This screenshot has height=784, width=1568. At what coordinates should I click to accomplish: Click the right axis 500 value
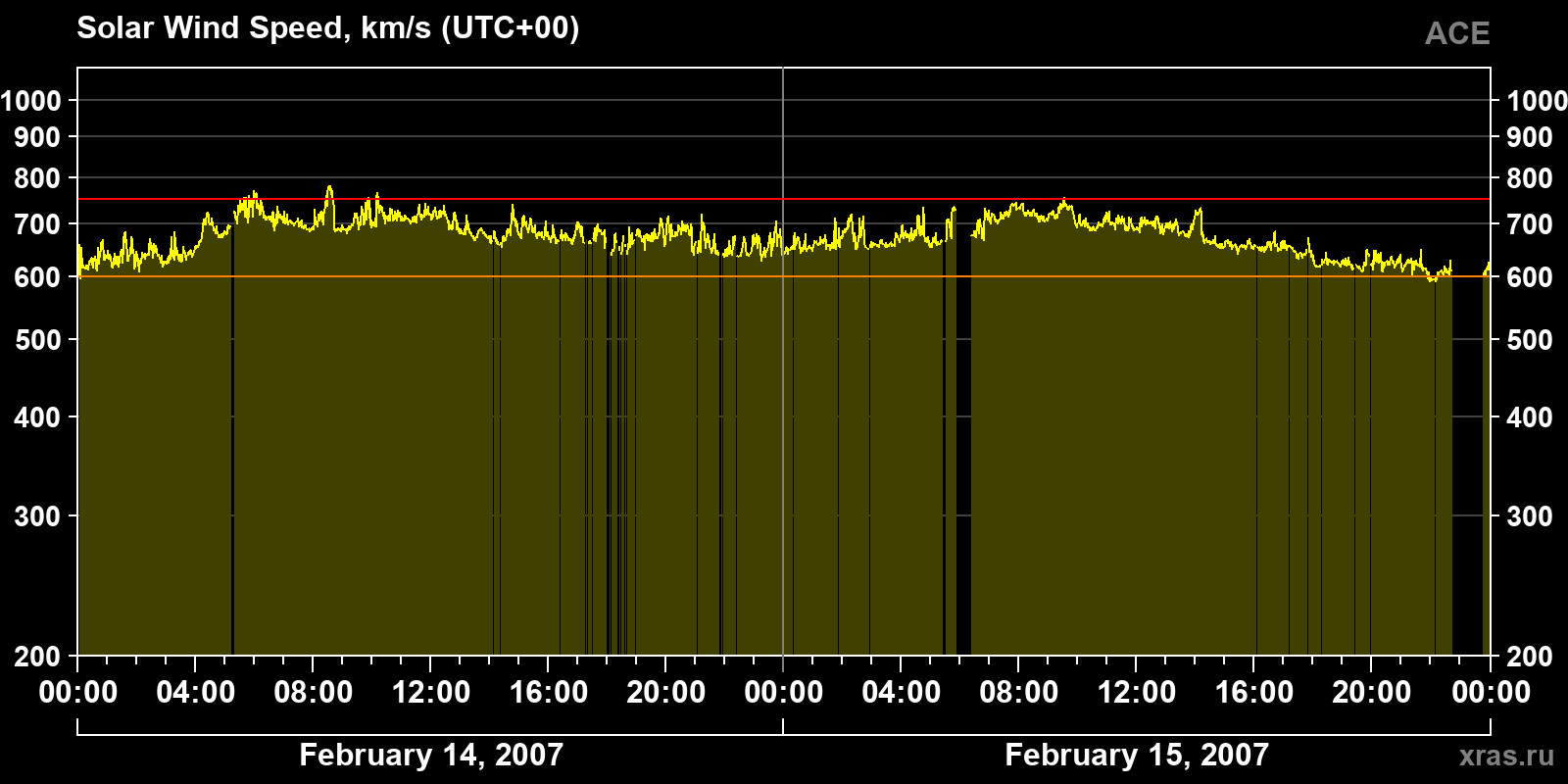[1530, 340]
